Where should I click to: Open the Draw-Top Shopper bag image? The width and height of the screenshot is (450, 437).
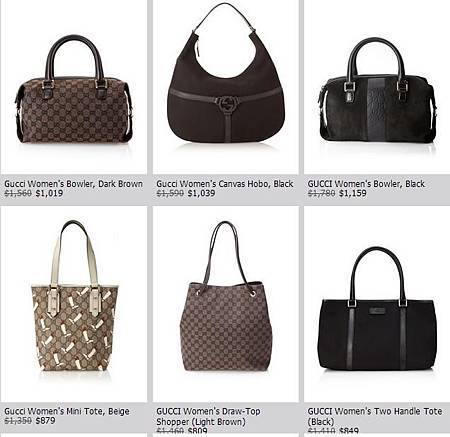click(226, 297)
